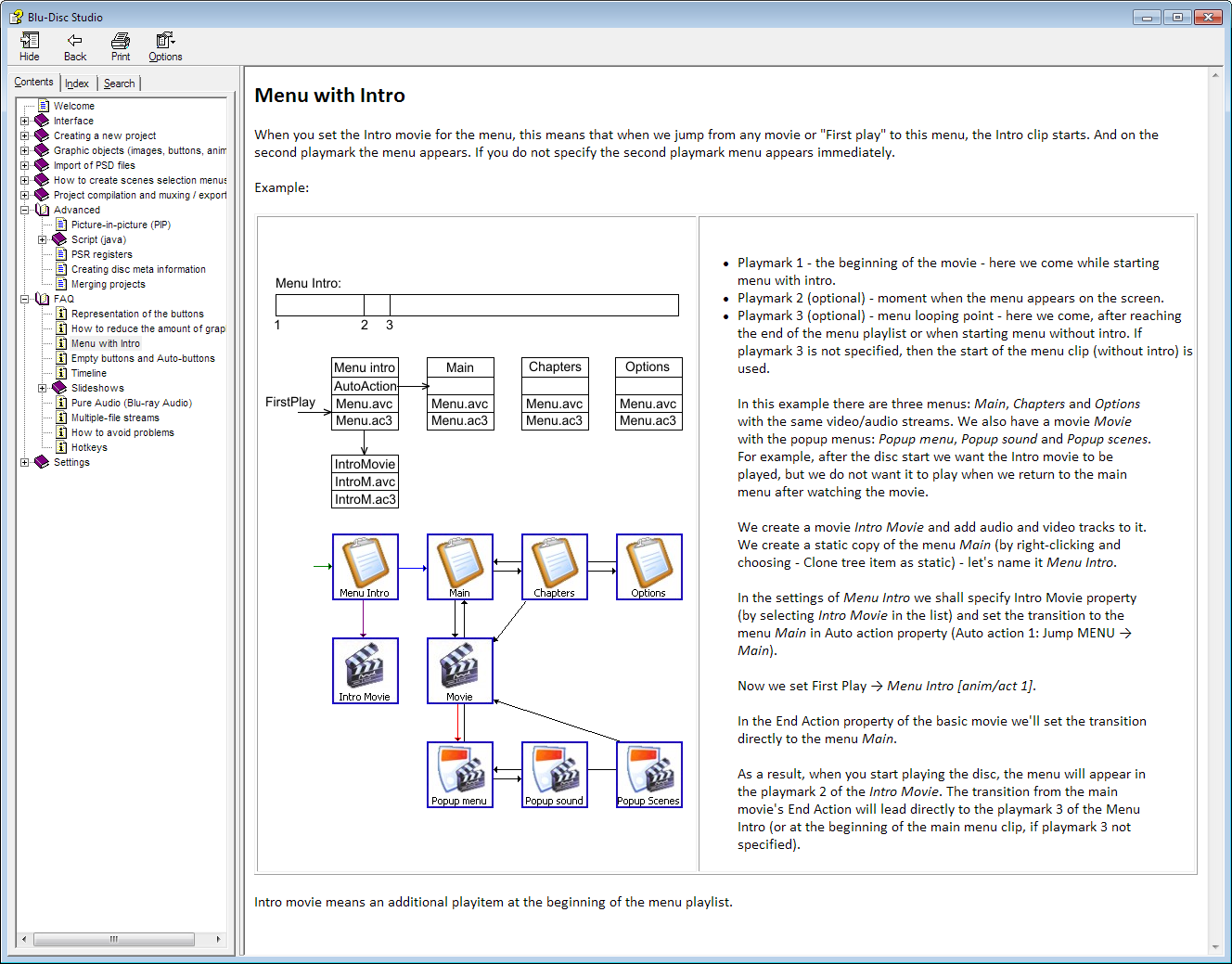
Task: Click the tree scroll left arrow
Action: click(24, 939)
